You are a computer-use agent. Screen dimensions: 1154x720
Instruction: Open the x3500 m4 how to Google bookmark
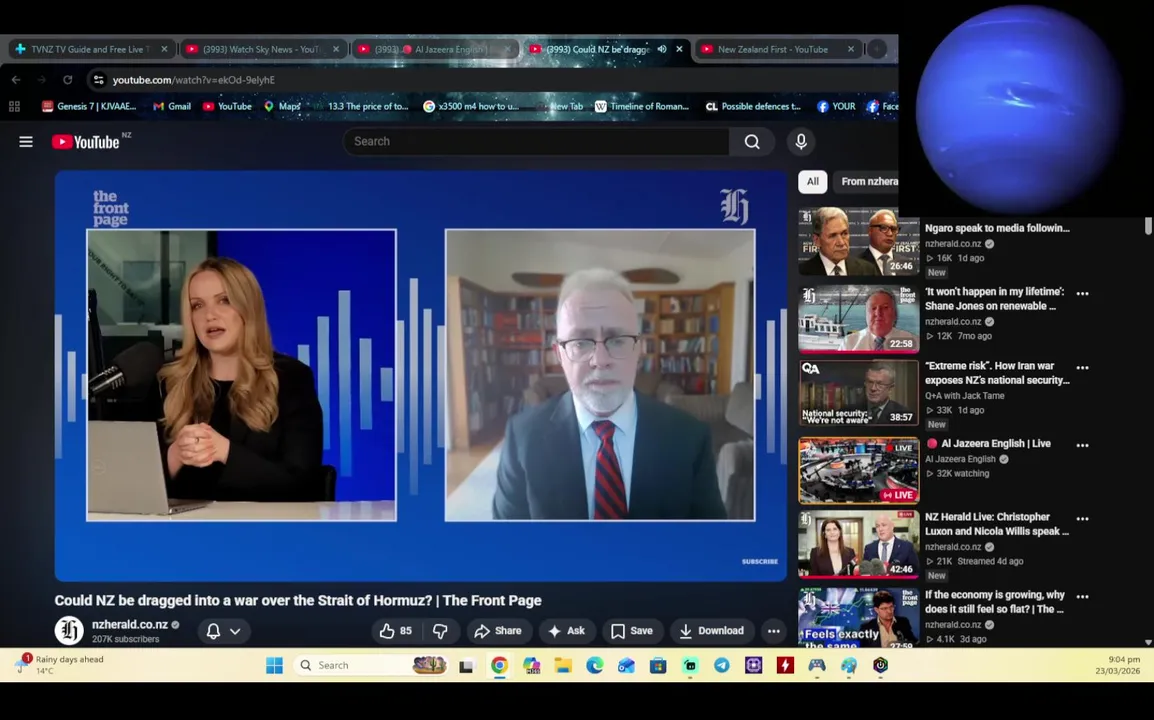tap(471, 106)
